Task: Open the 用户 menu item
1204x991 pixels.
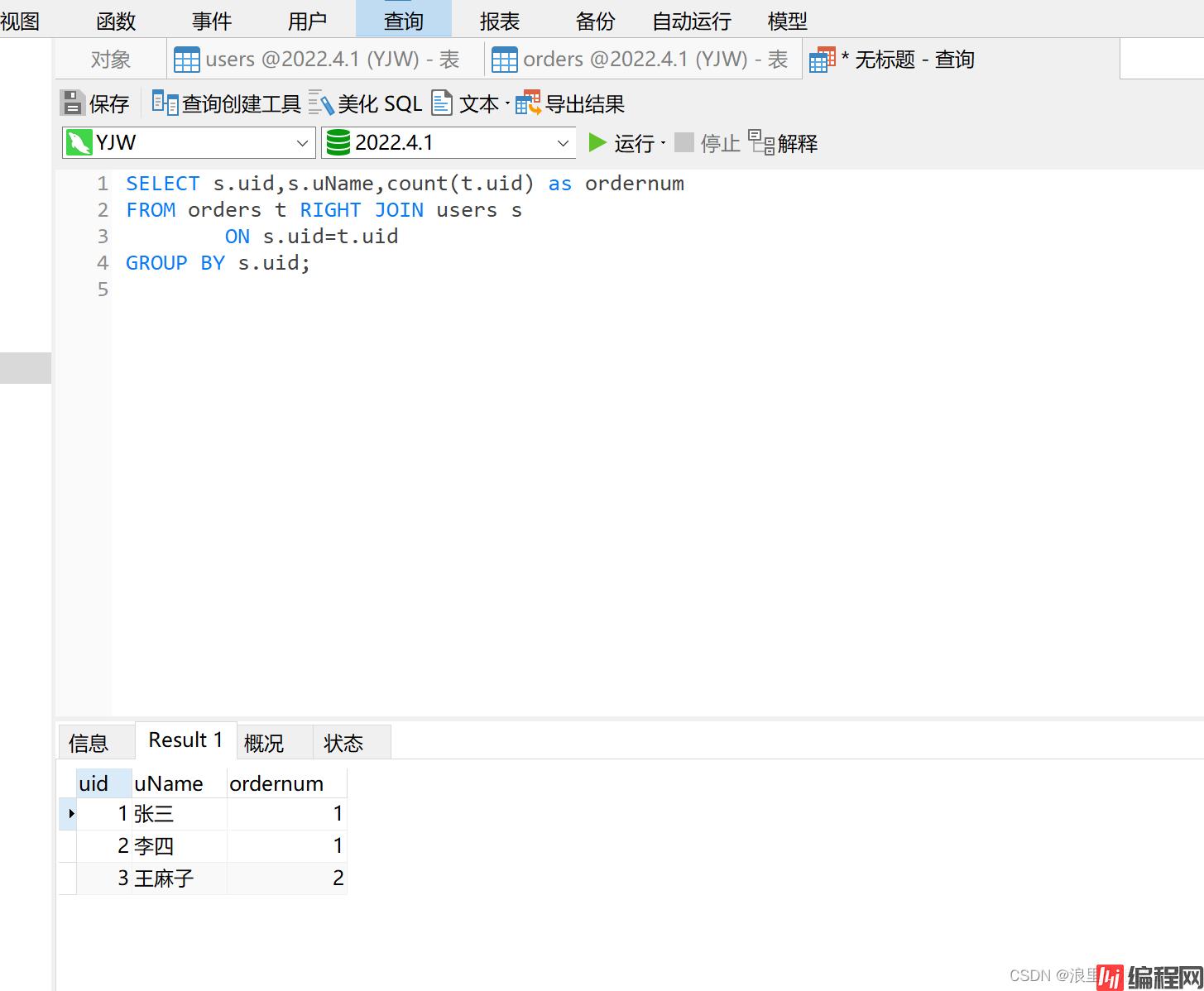Action: point(308,22)
